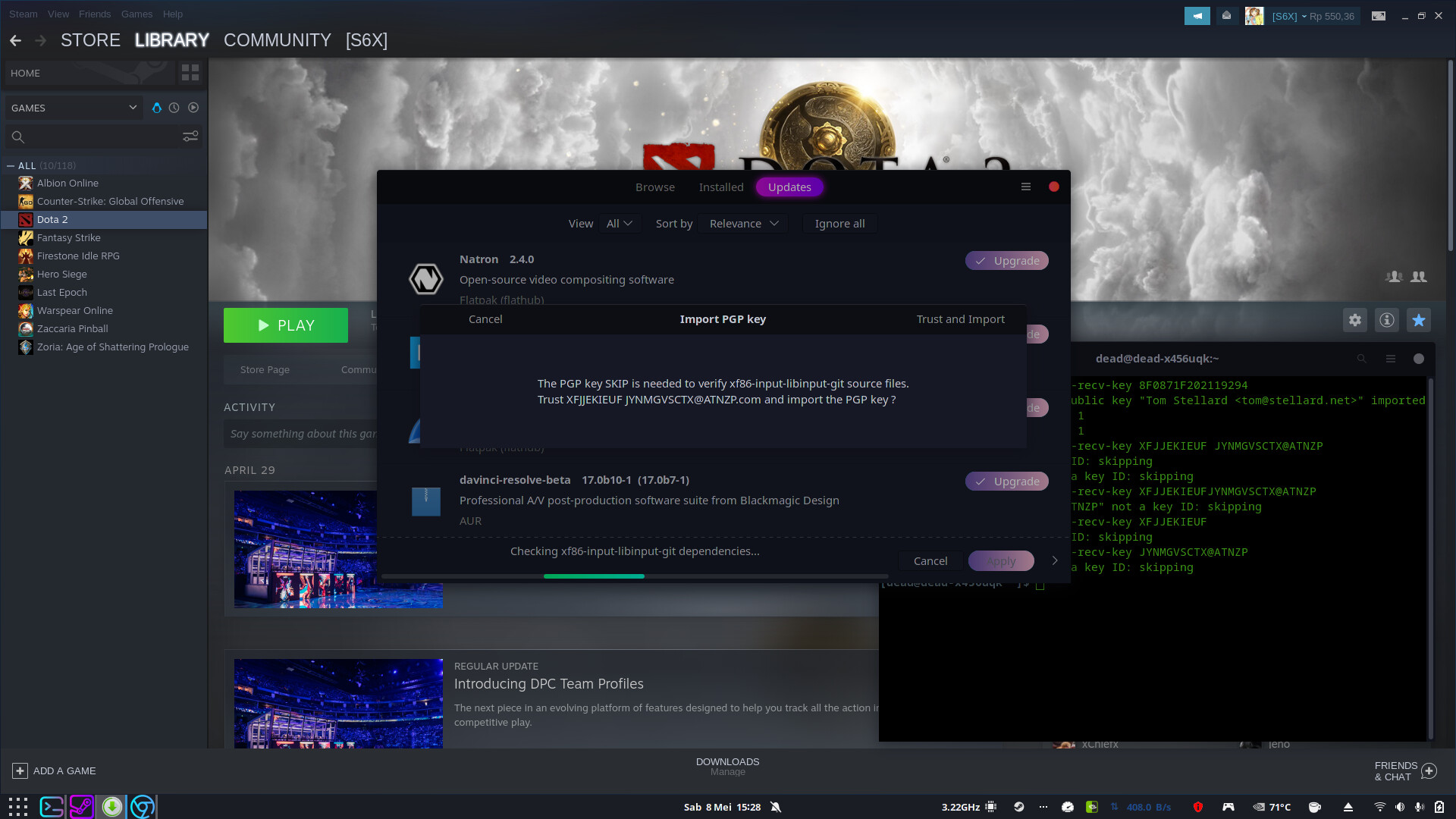Image resolution: width=1456 pixels, height=819 pixels.
Task: Click the Steam grid view icon
Action: tap(190, 73)
